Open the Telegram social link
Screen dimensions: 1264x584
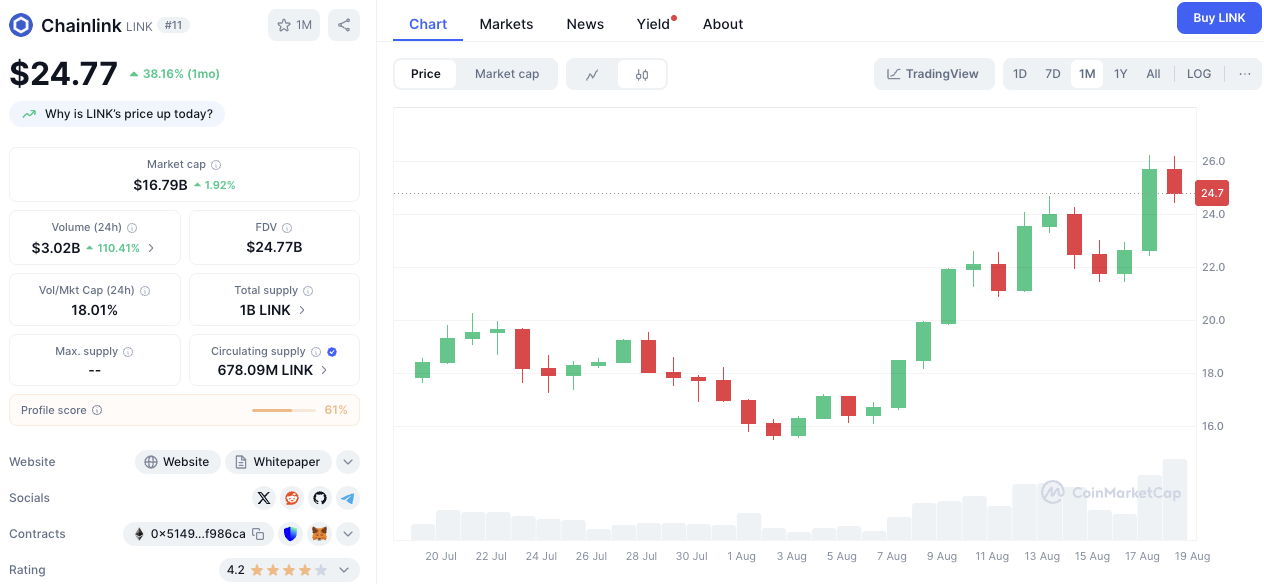(x=347, y=498)
